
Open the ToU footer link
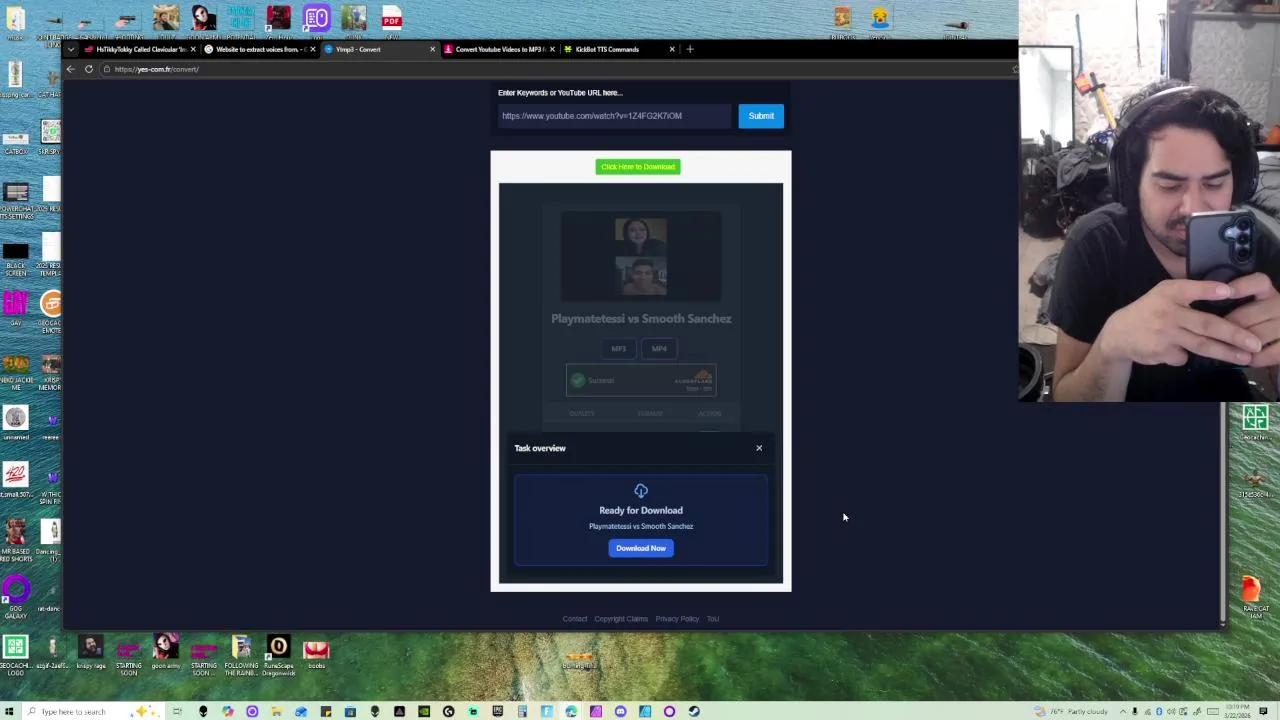point(713,619)
